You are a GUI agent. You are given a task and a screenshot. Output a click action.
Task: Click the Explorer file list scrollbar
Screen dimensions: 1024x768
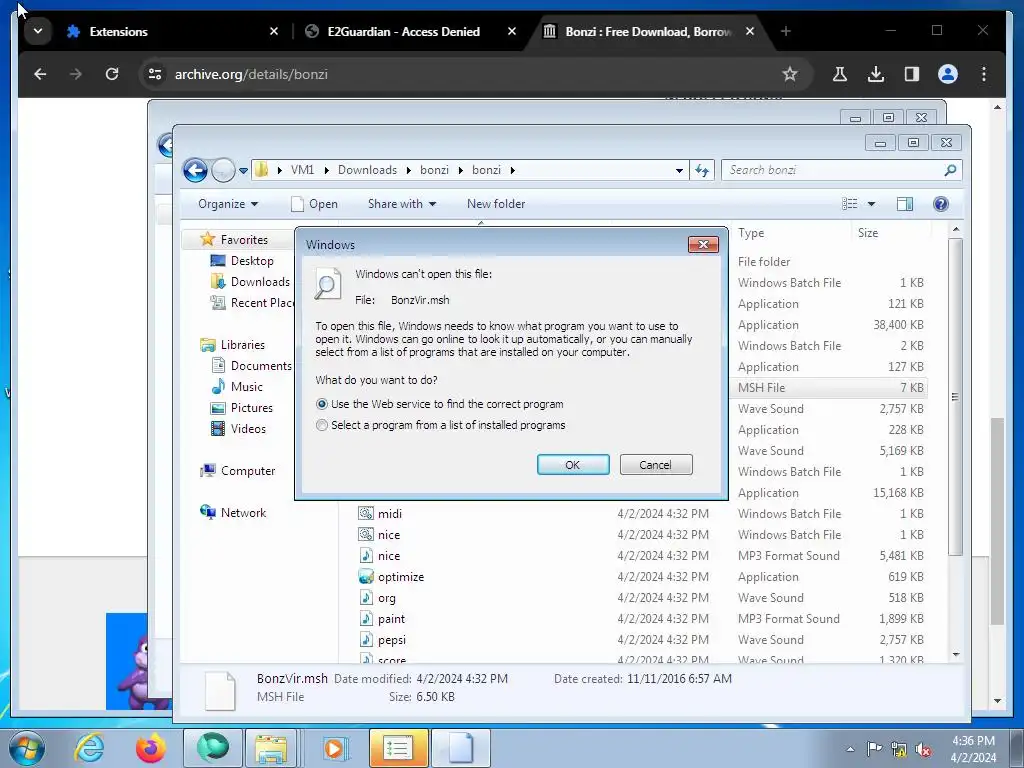[x=955, y=396]
